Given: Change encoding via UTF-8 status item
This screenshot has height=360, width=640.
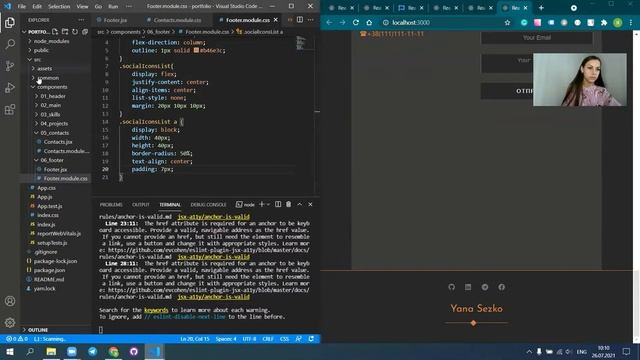Looking at the screenshot, I should [x=249, y=339].
